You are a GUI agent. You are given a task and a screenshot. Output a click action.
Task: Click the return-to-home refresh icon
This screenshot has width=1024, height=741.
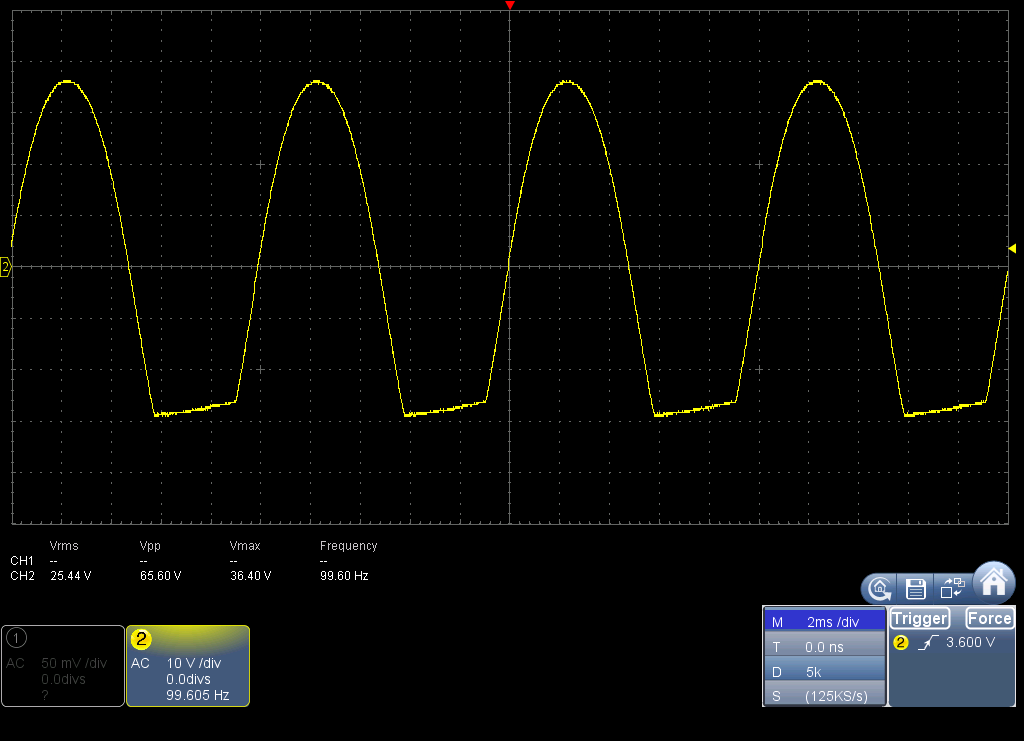(878, 588)
